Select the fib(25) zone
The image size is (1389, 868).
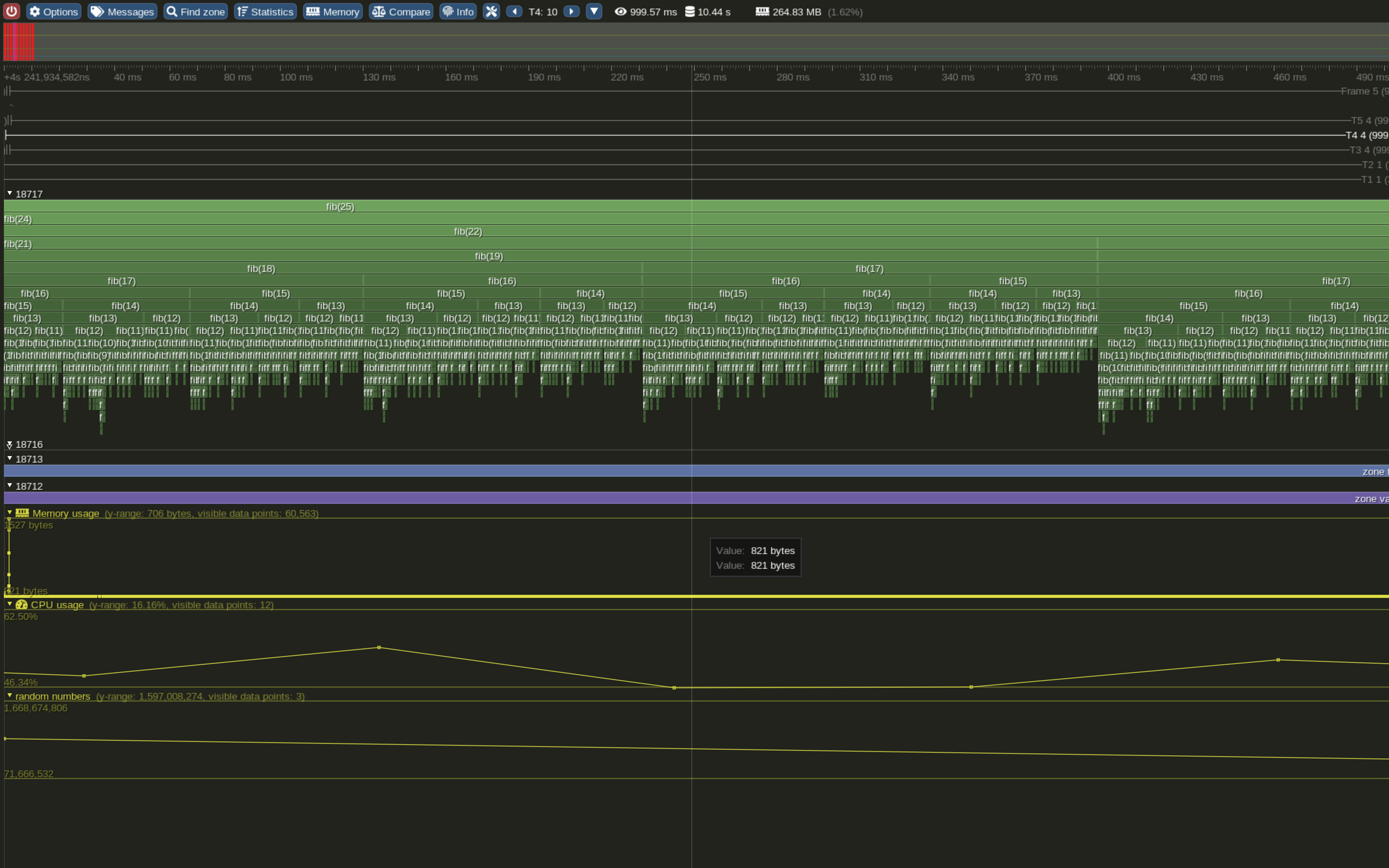(696, 206)
